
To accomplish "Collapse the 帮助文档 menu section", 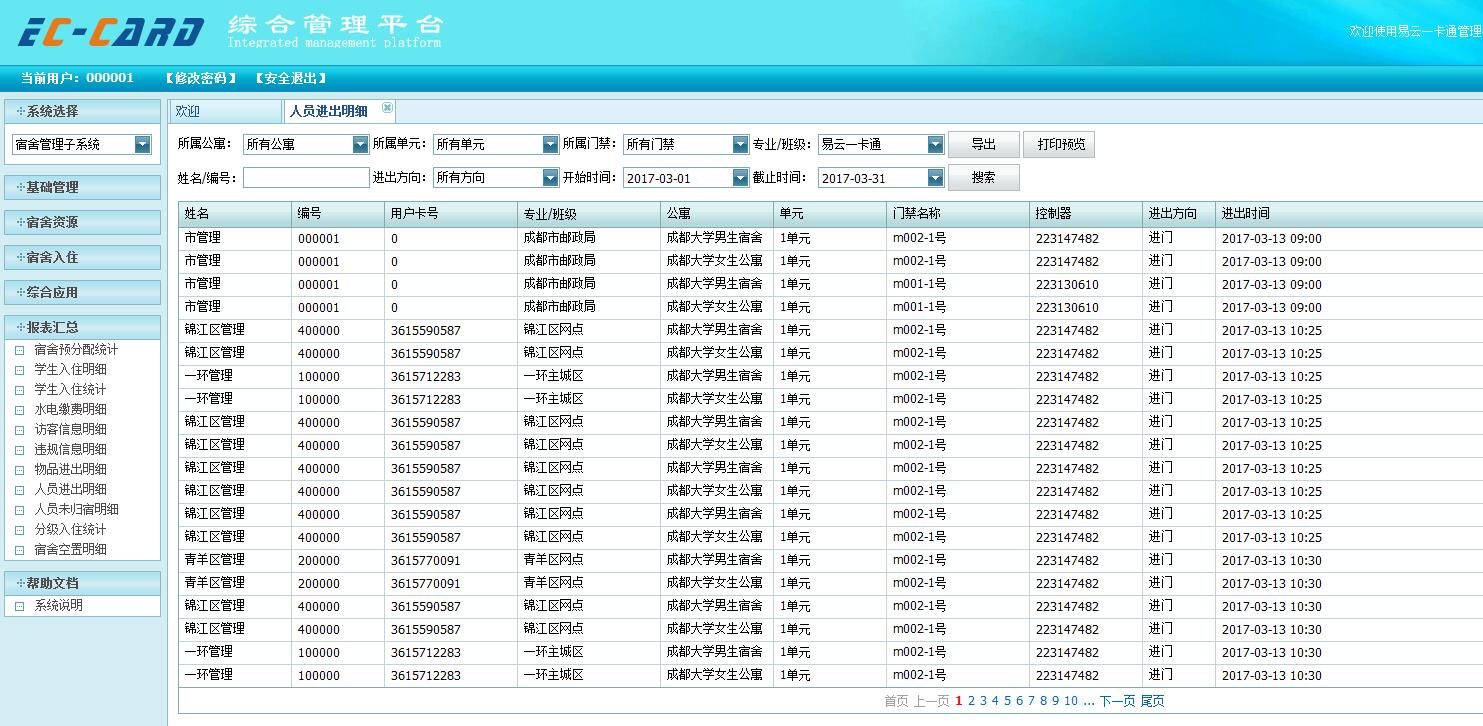I will point(82,583).
